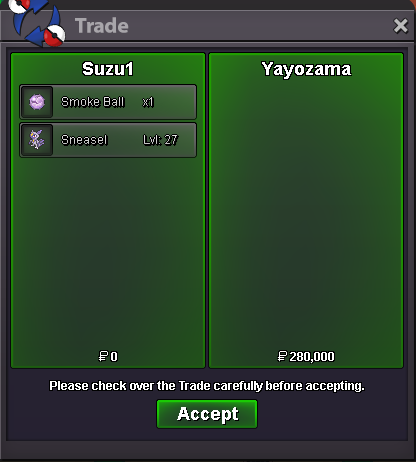Screen dimensions: 416x462
Task: Click the Trade title text
Action: pyautogui.click(x=102, y=26)
